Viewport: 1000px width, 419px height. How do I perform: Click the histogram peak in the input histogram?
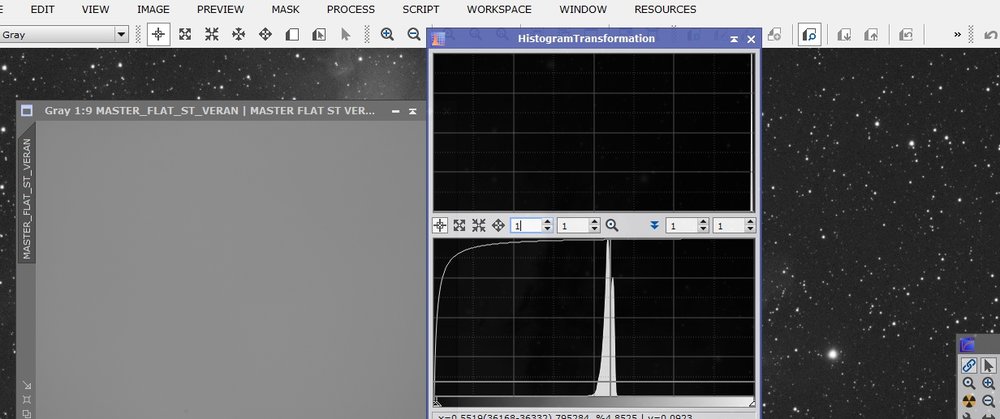(x=608, y=319)
